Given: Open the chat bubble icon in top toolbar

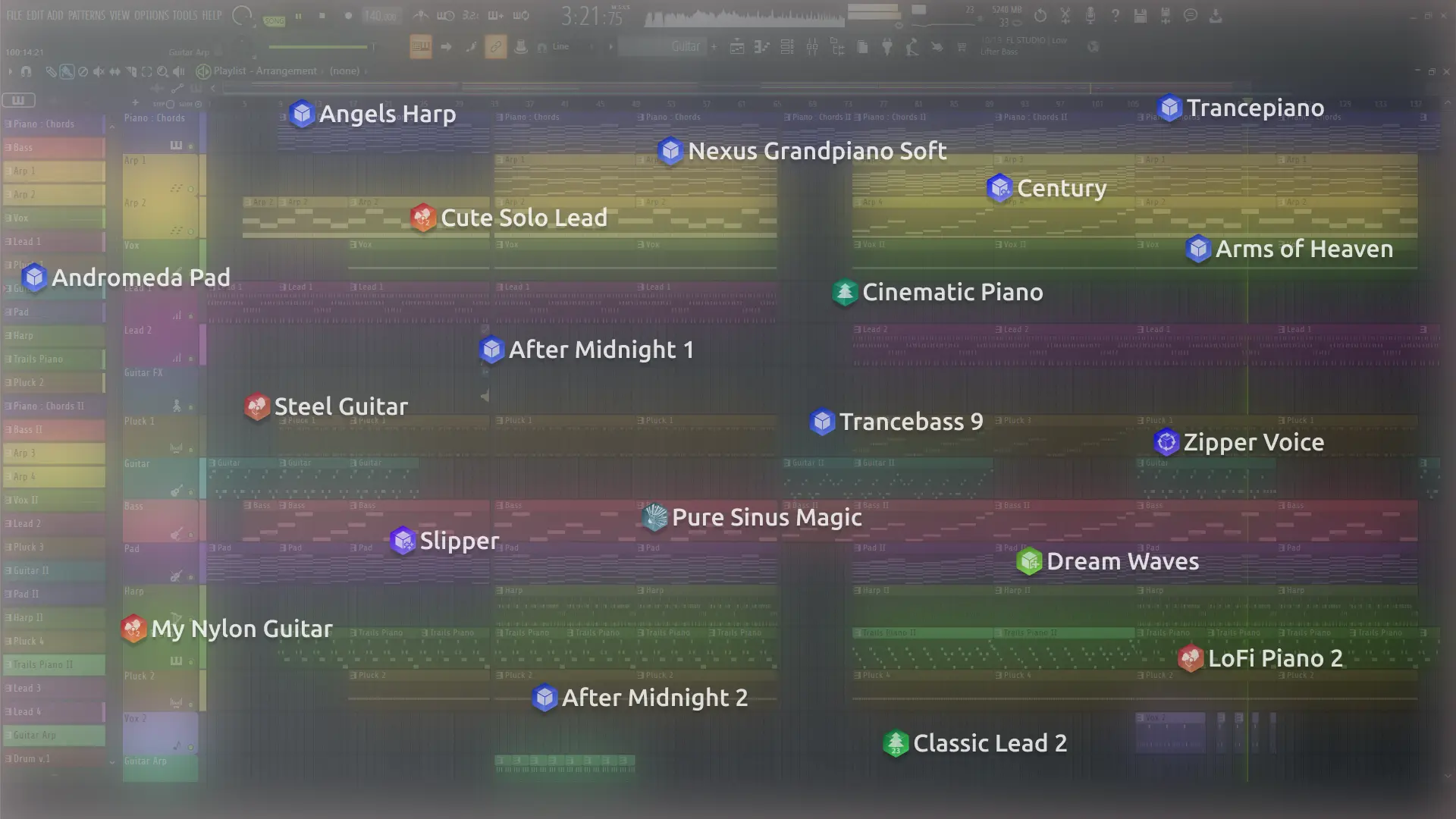Looking at the screenshot, I should [1191, 15].
